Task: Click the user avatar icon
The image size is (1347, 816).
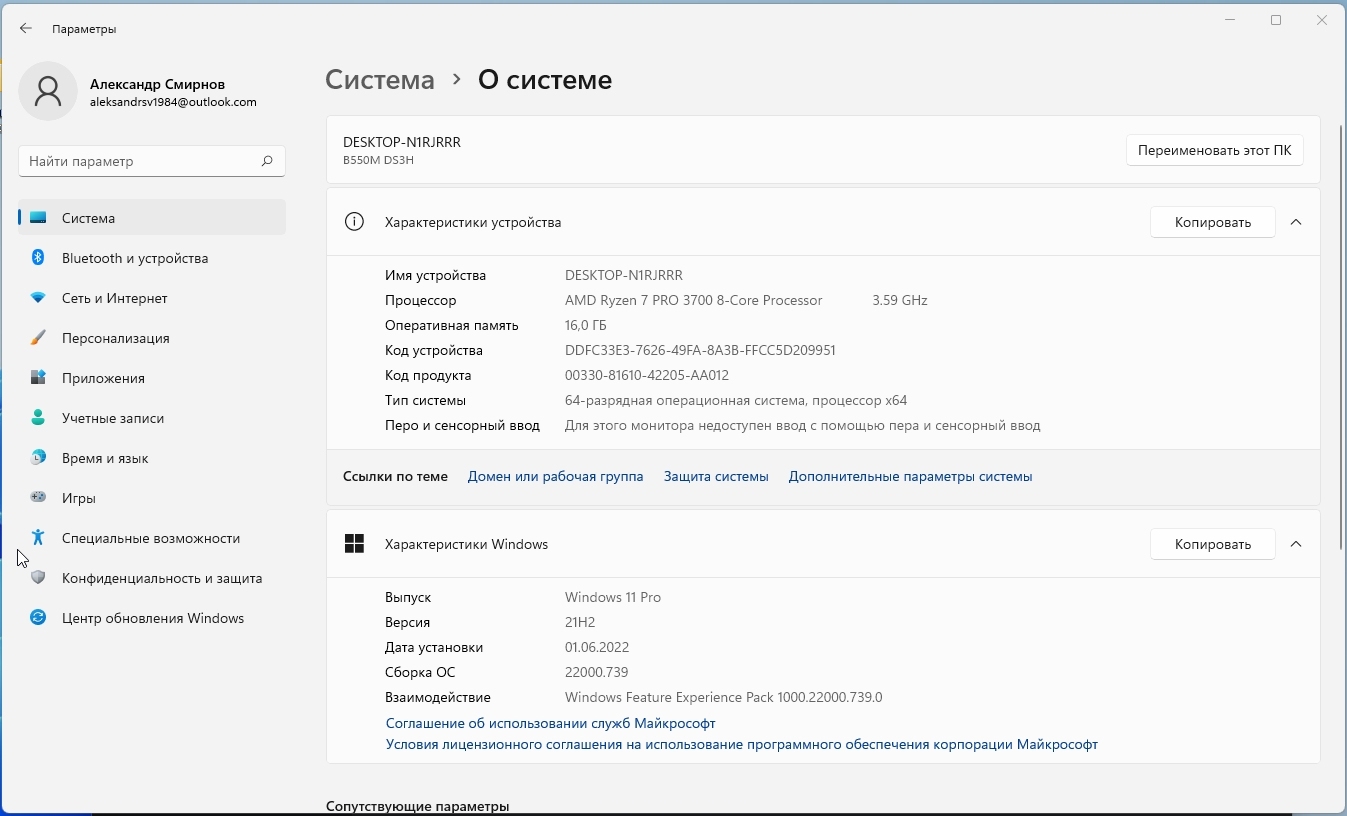Action: tap(48, 91)
